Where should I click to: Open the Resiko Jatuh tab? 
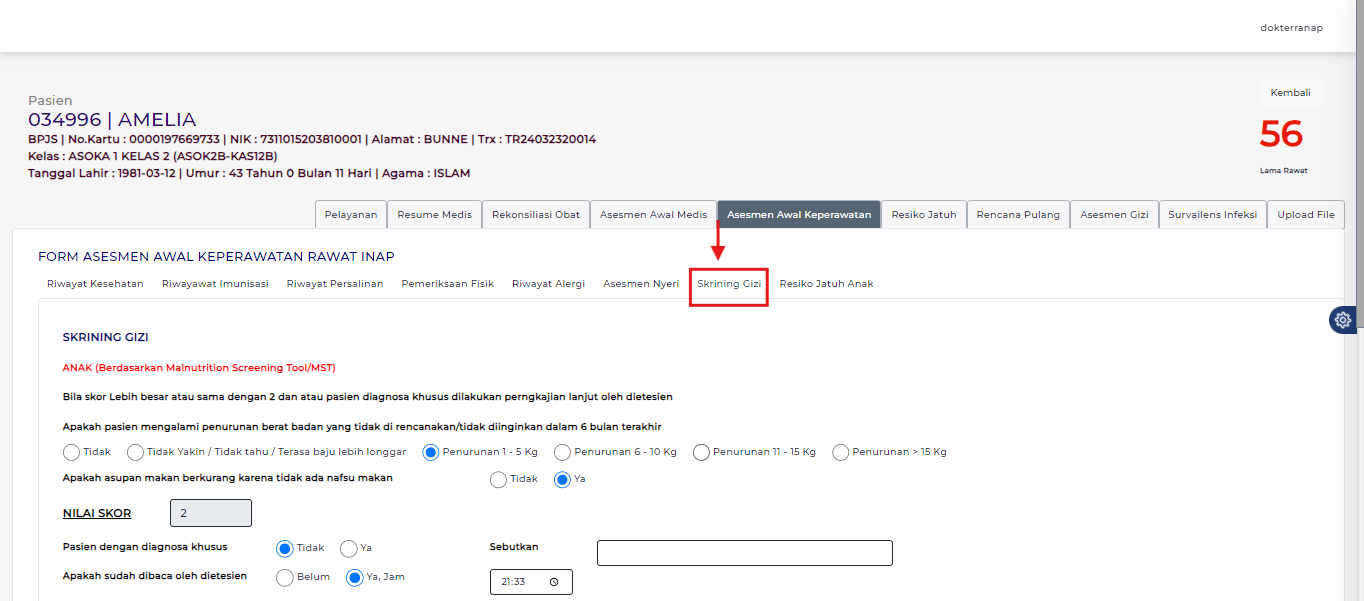(x=923, y=215)
